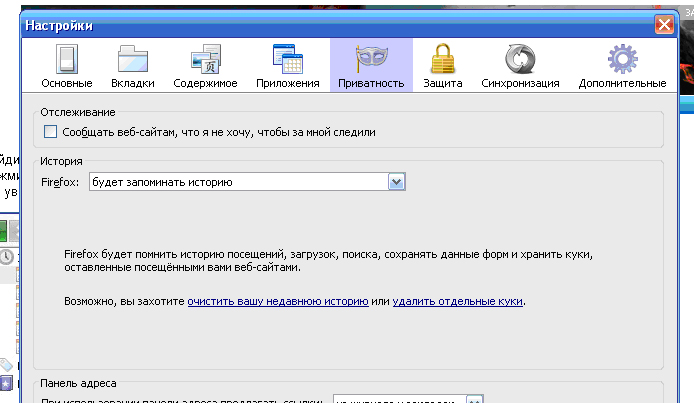The height and width of the screenshot is (403, 694).
Task: Expand the Firefox history mode dropdown arrow
Action: click(396, 182)
